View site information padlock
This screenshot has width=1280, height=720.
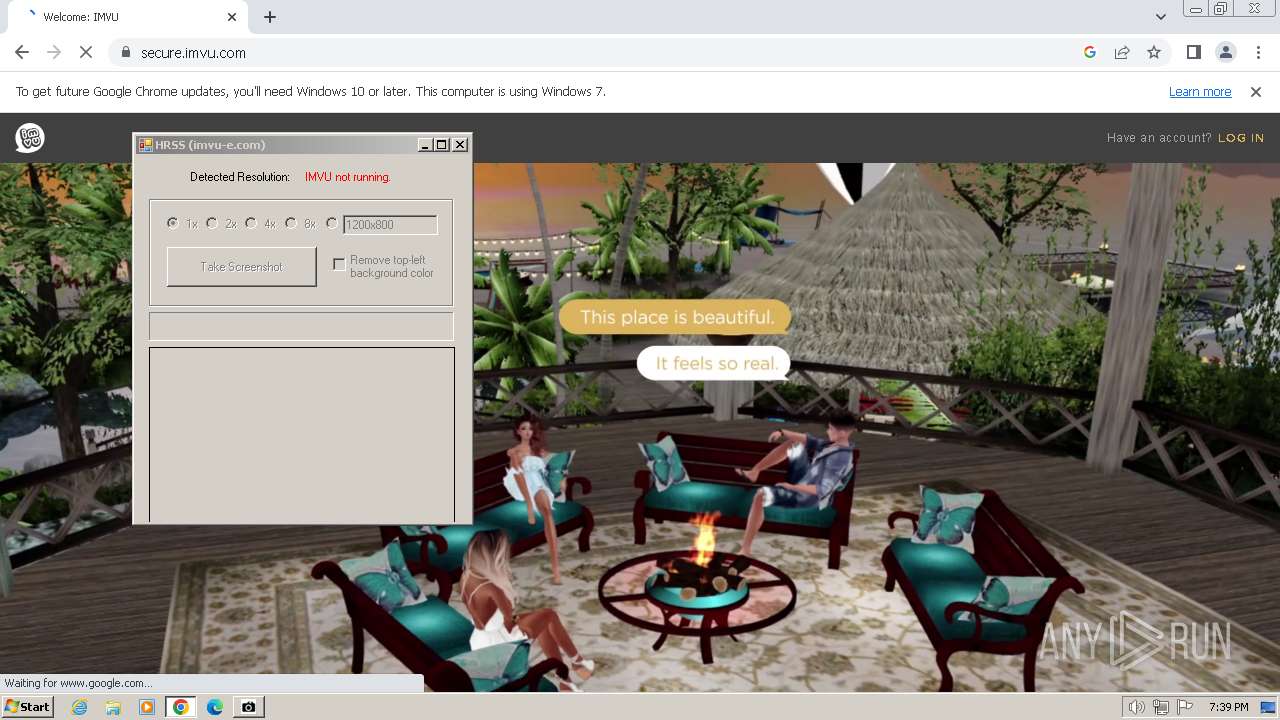[x=125, y=52]
